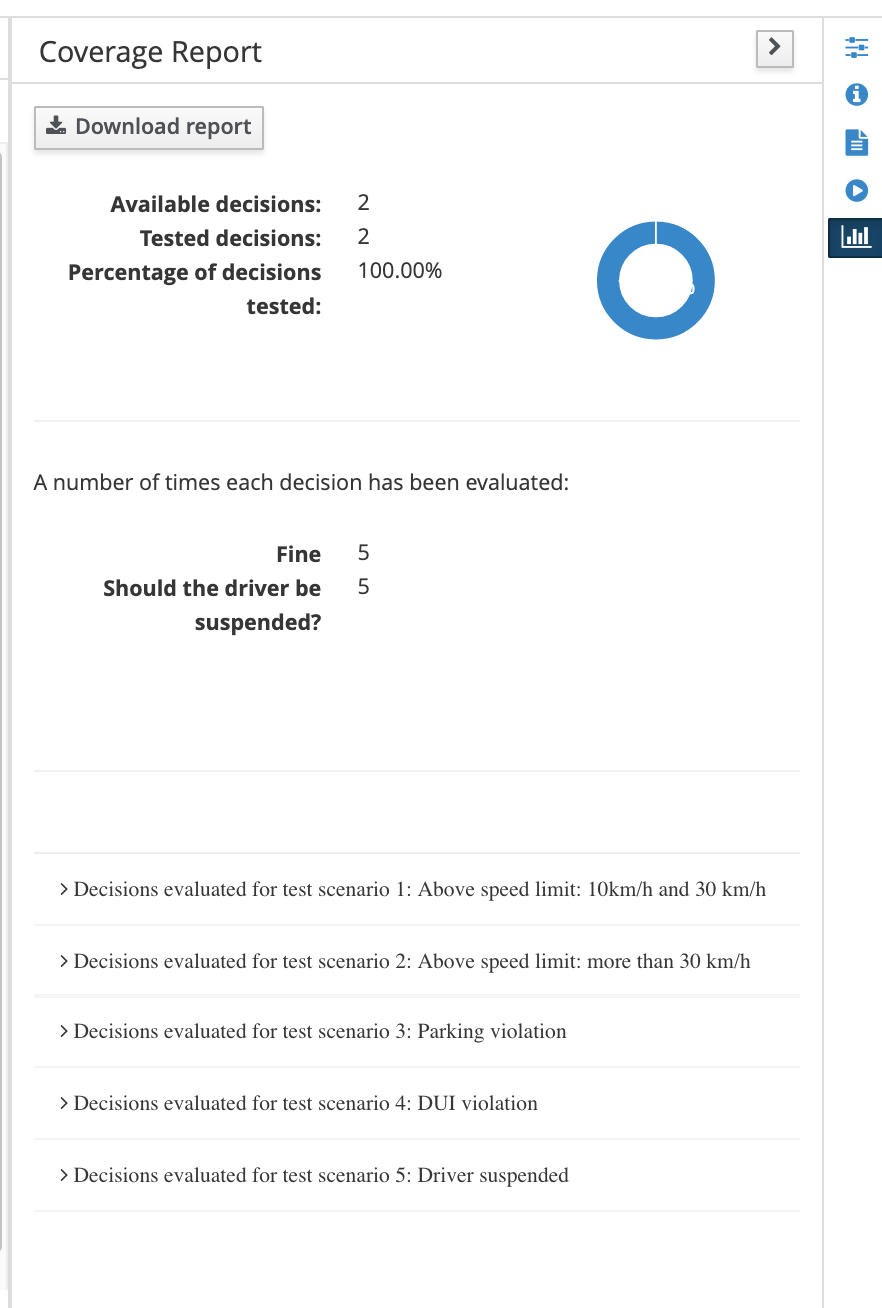Expand scenario 2: more than 30 km/h

pyautogui.click(x=404, y=961)
